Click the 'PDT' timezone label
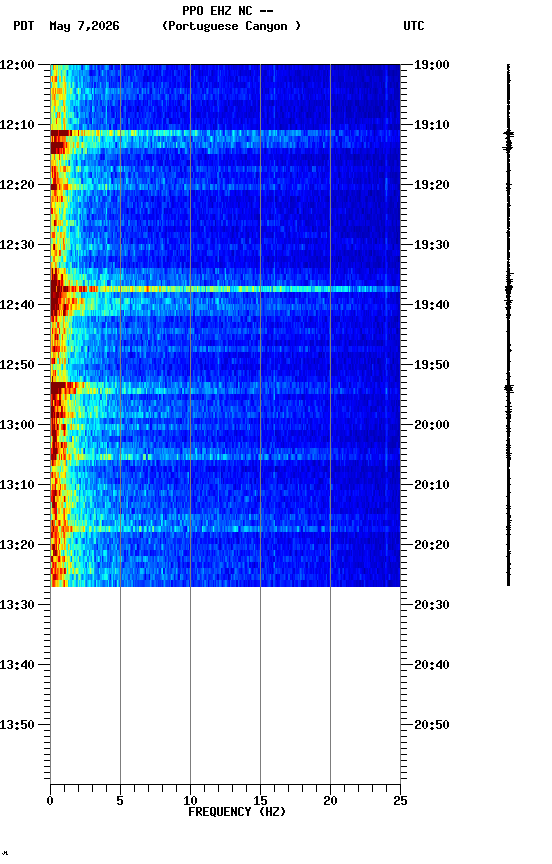552x864 pixels. tap(24, 26)
